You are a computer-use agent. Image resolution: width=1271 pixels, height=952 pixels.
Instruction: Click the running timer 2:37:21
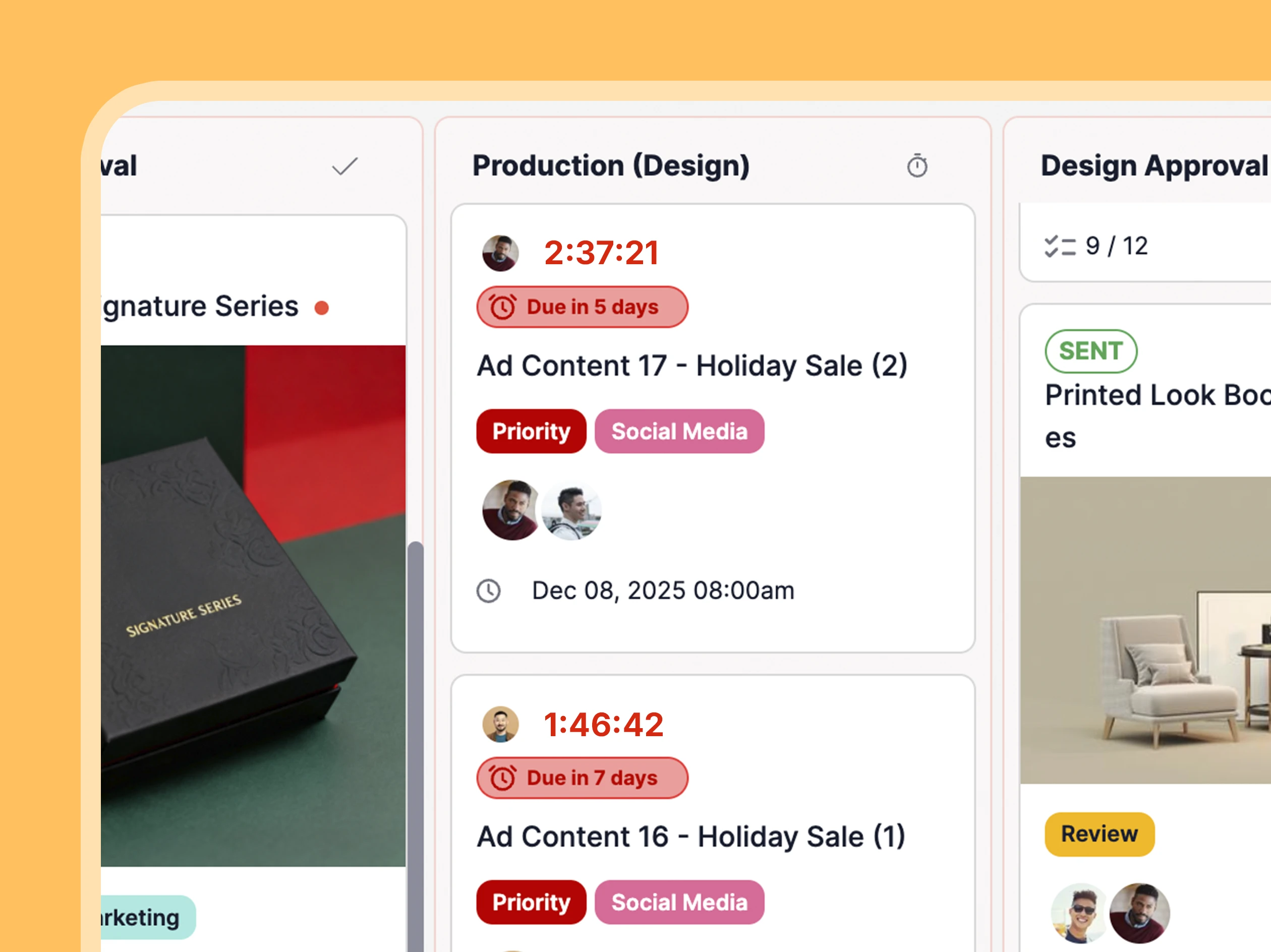[601, 253]
